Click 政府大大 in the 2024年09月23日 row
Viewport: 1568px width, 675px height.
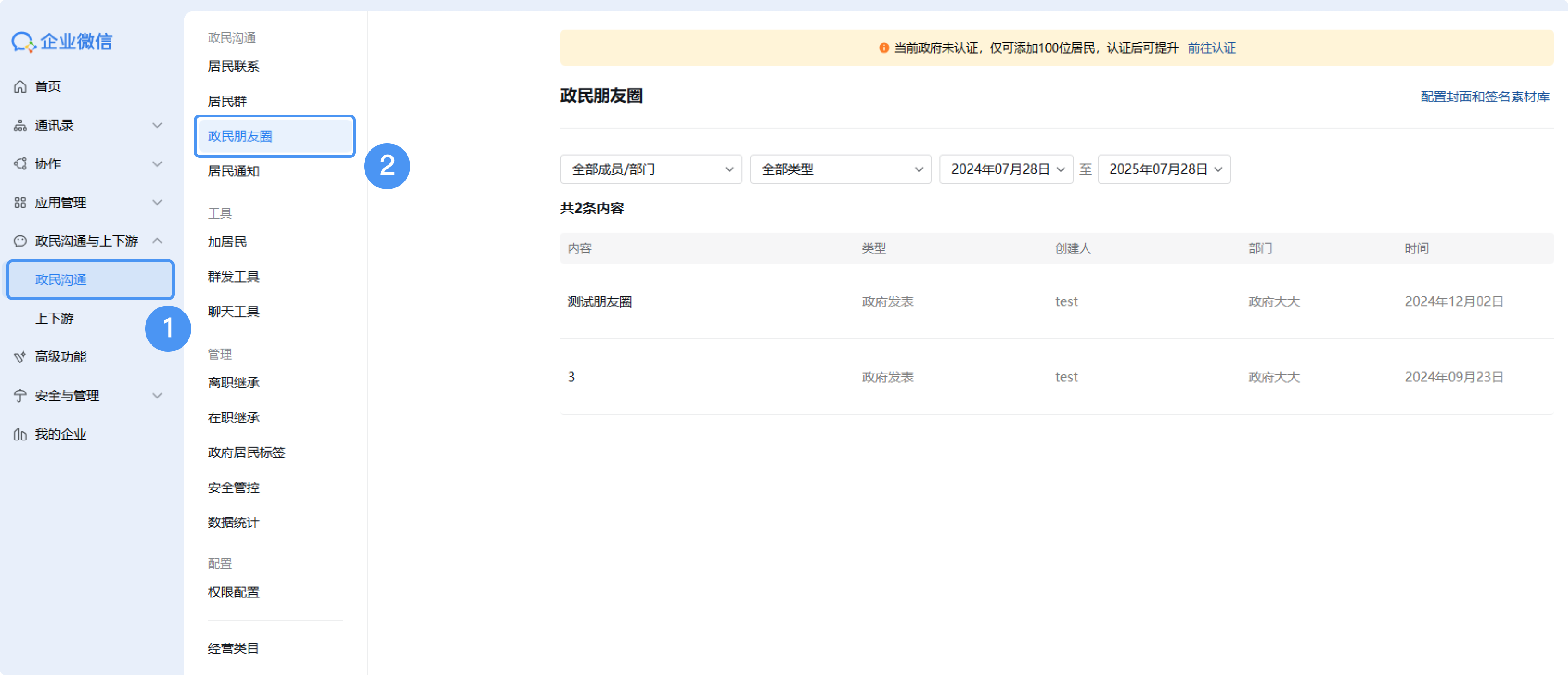click(x=1273, y=377)
